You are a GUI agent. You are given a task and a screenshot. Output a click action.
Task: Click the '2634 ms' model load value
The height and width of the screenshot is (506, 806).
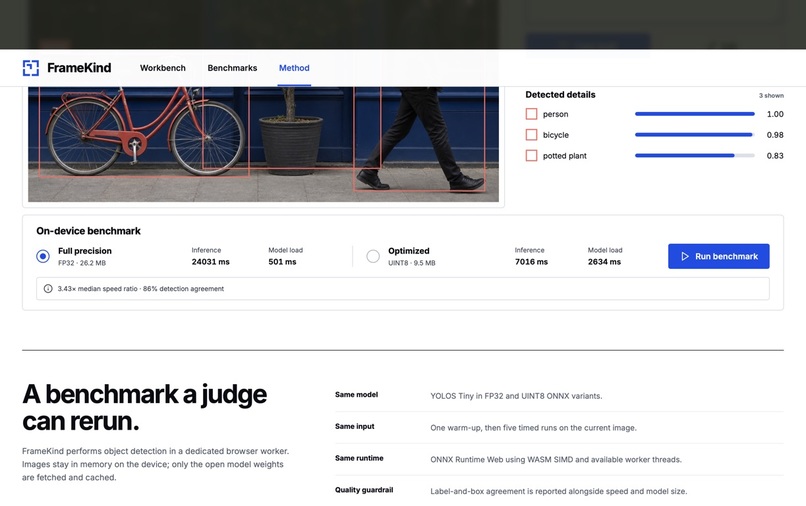[x=604, y=262]
